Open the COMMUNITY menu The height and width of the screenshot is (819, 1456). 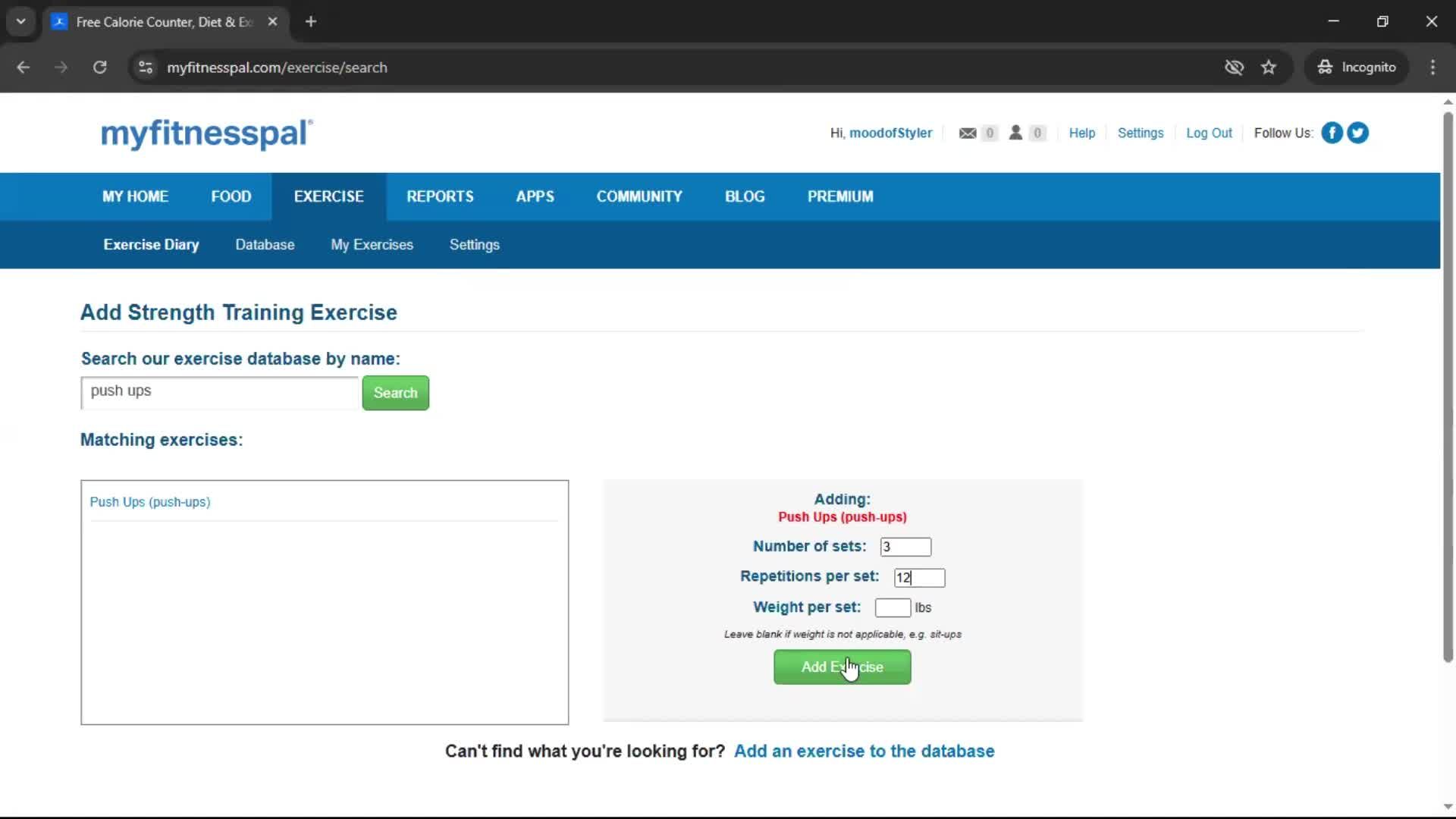(x=639, y=196)
